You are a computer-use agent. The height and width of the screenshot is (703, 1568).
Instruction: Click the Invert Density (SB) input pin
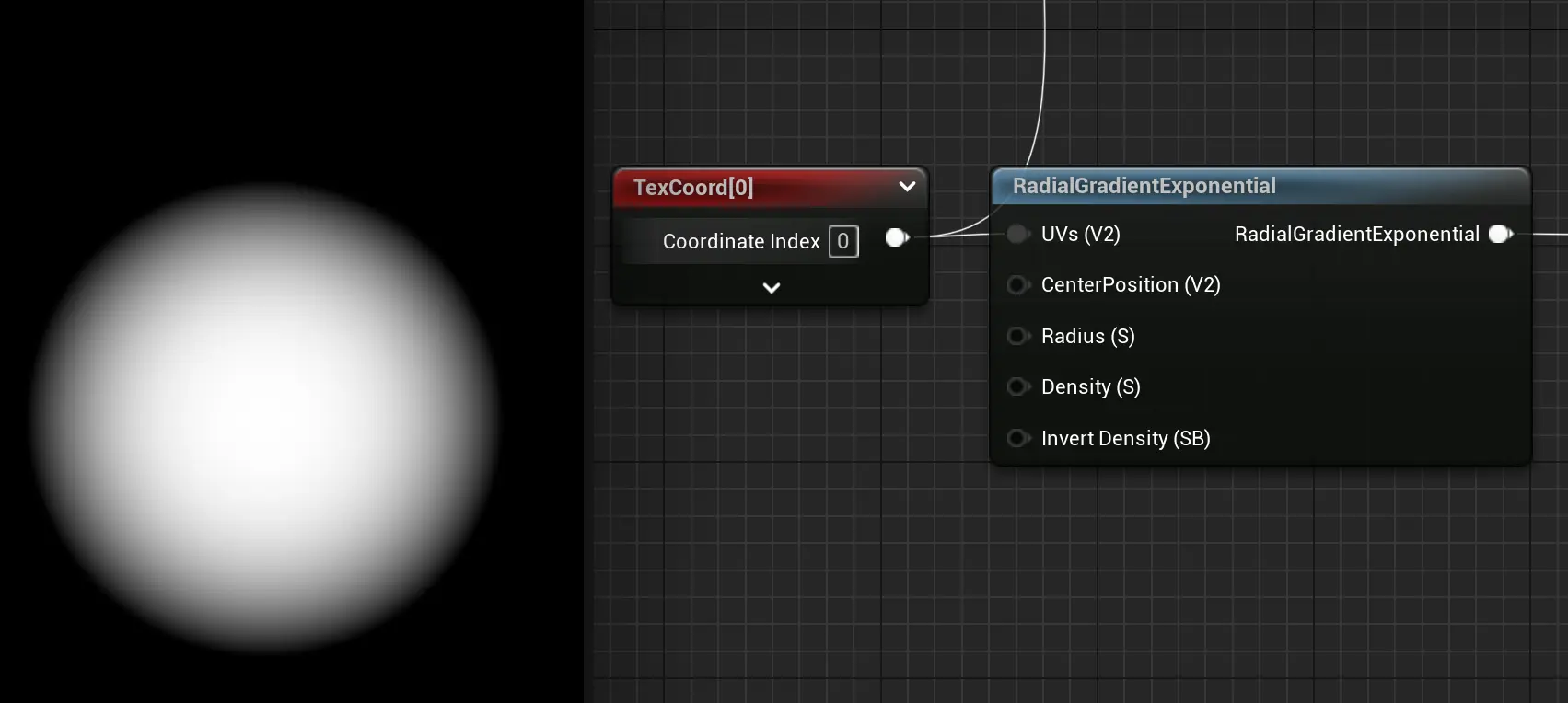coord(1017,438)
